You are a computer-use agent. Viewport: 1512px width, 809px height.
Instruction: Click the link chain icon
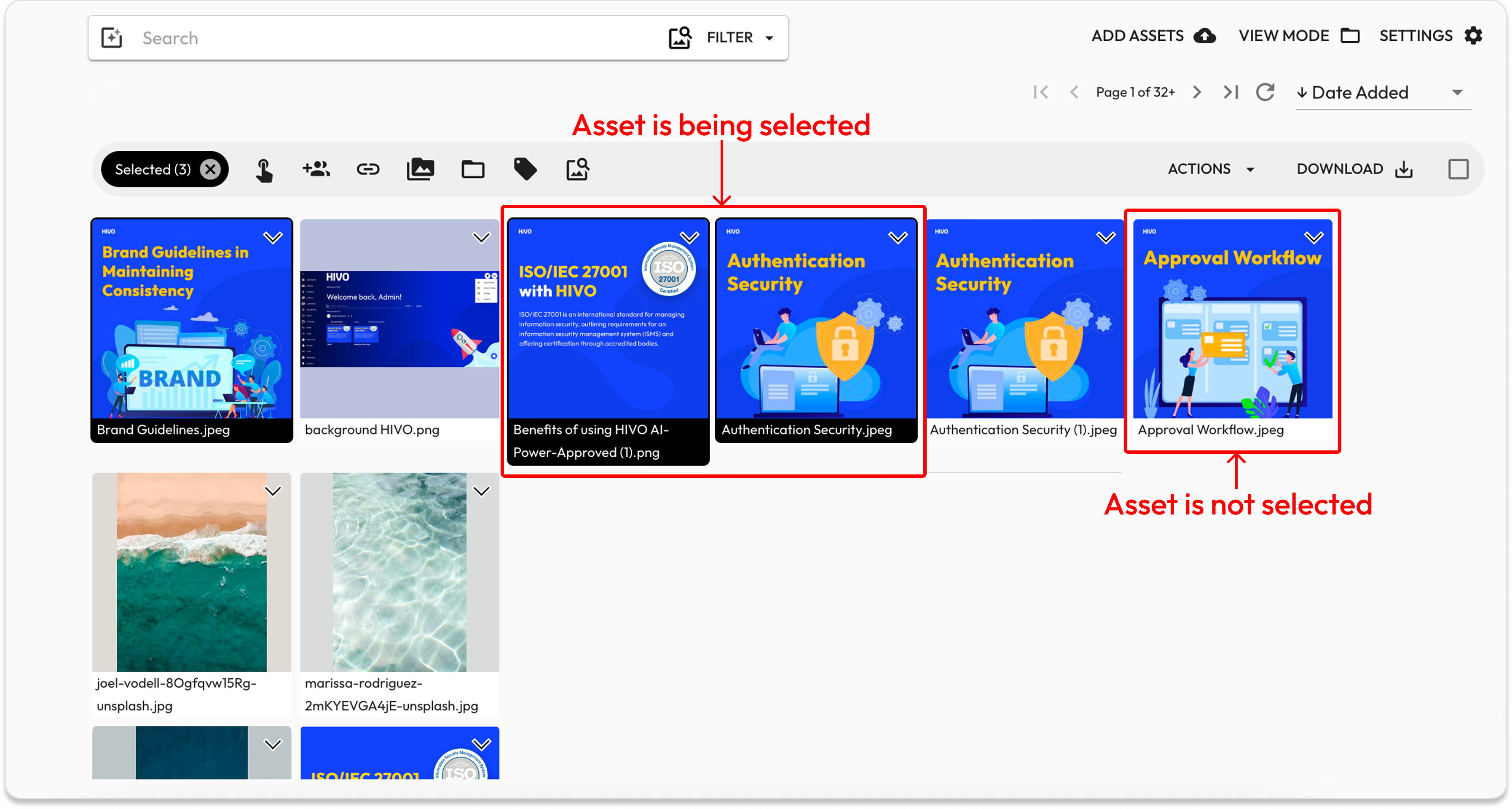pyautogui.click(x=368, y=170)
